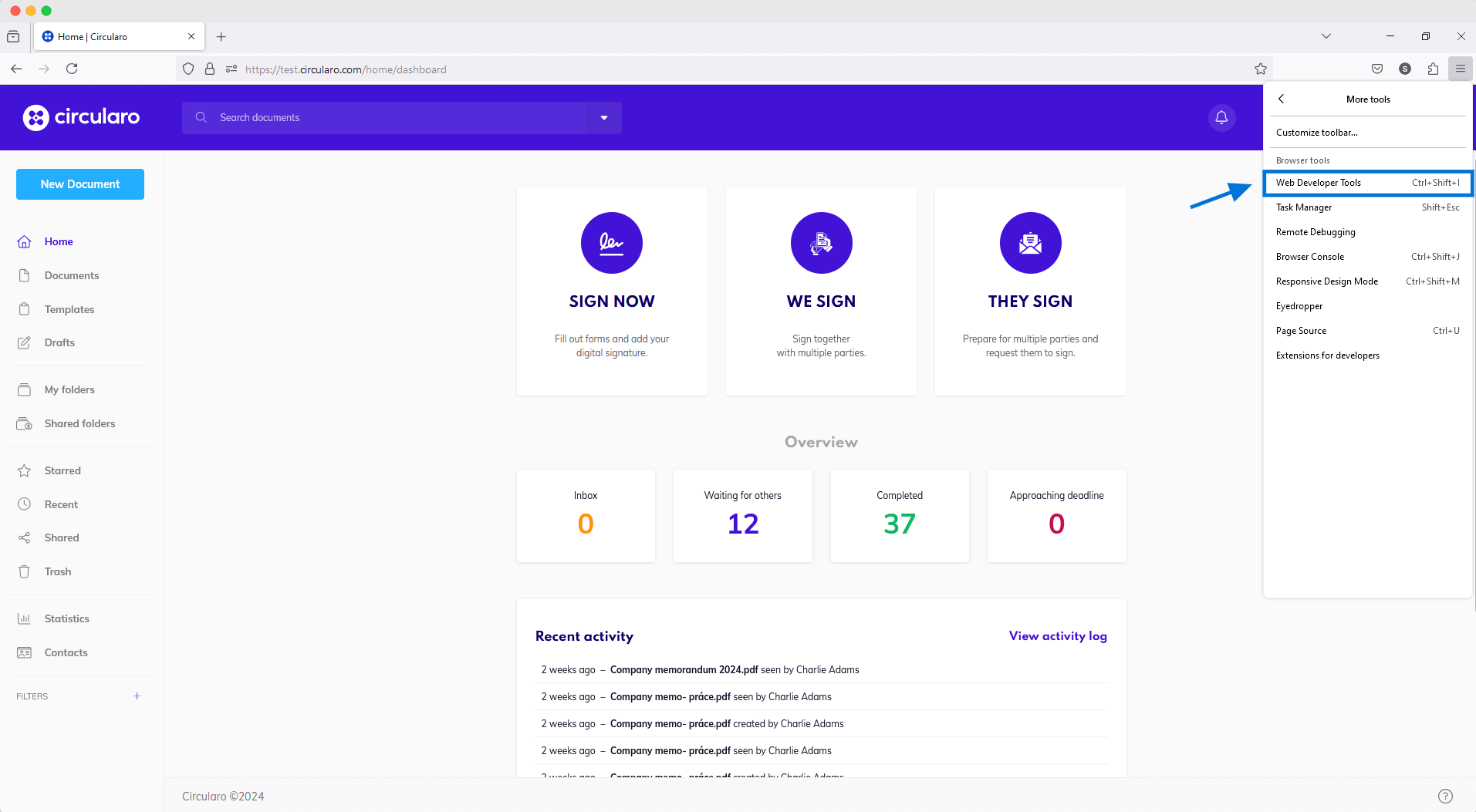Open View activity log link
This screenshot has width=1476, height=812.
(x=1057, y=636)
